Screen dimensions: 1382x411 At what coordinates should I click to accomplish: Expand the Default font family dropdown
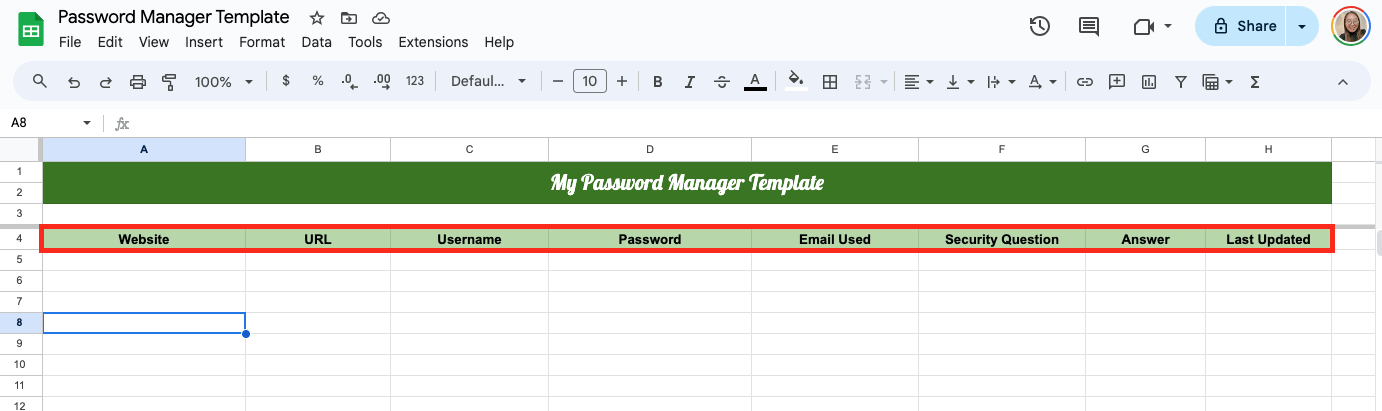(x=488, y=82)
